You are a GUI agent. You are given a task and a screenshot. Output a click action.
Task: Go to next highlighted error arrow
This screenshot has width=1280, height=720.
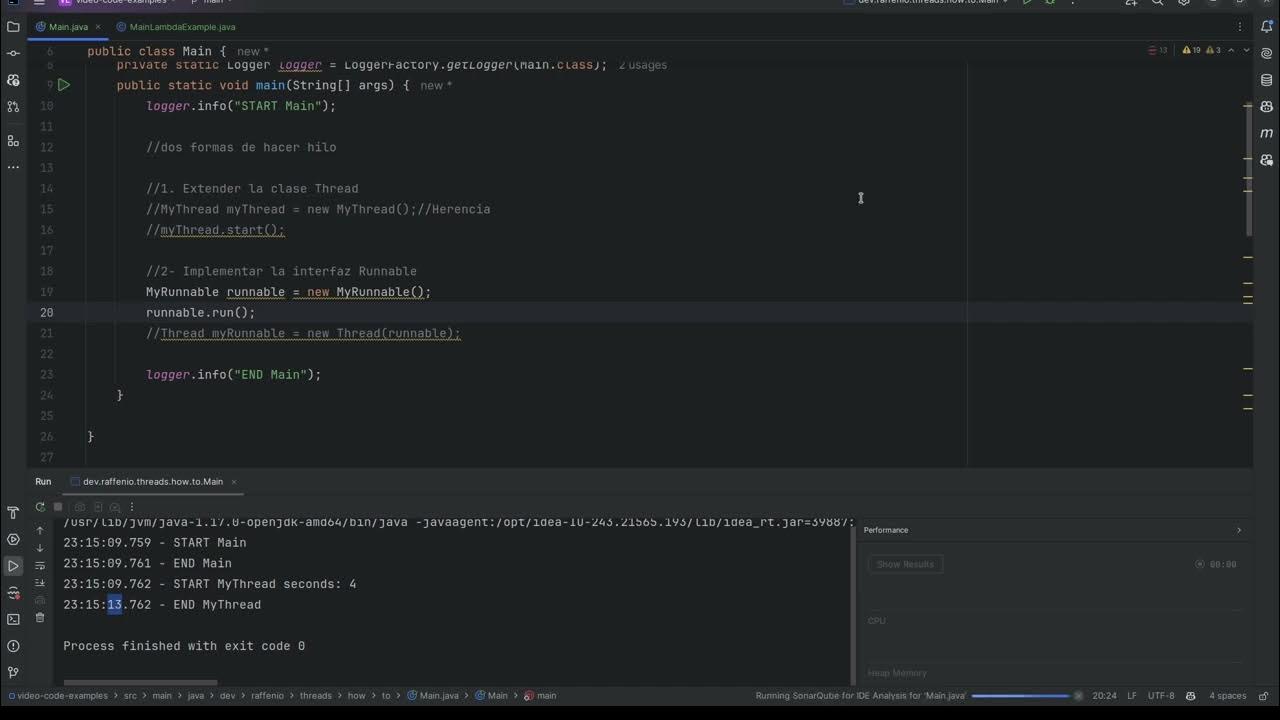coord(1246,50)
